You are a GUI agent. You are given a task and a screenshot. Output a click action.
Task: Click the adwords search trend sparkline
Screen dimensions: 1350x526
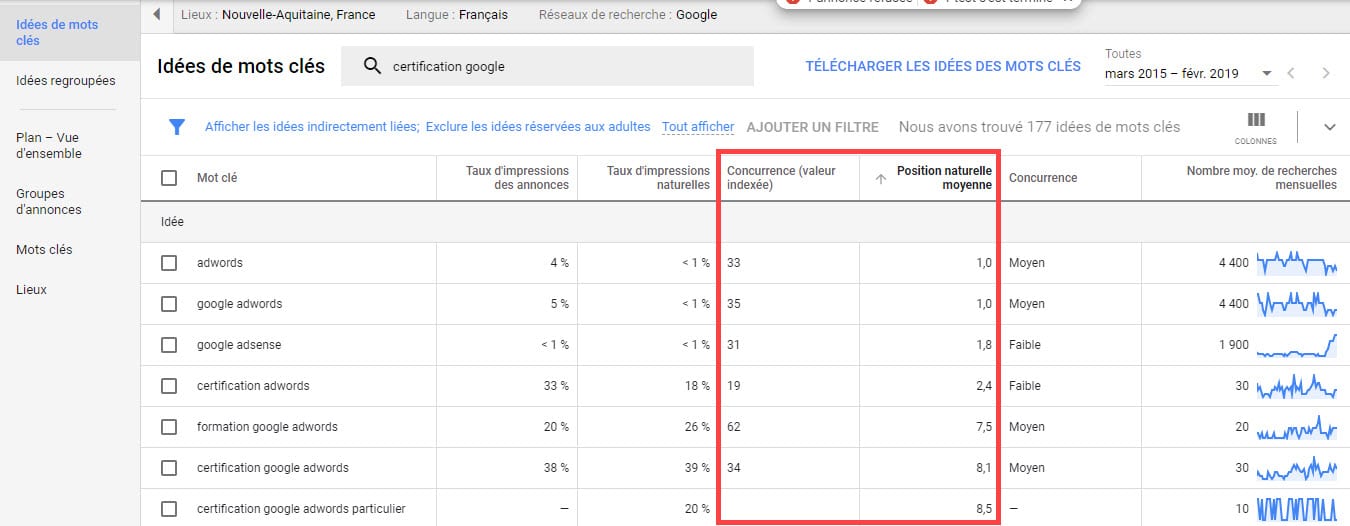pos(1297,263)
